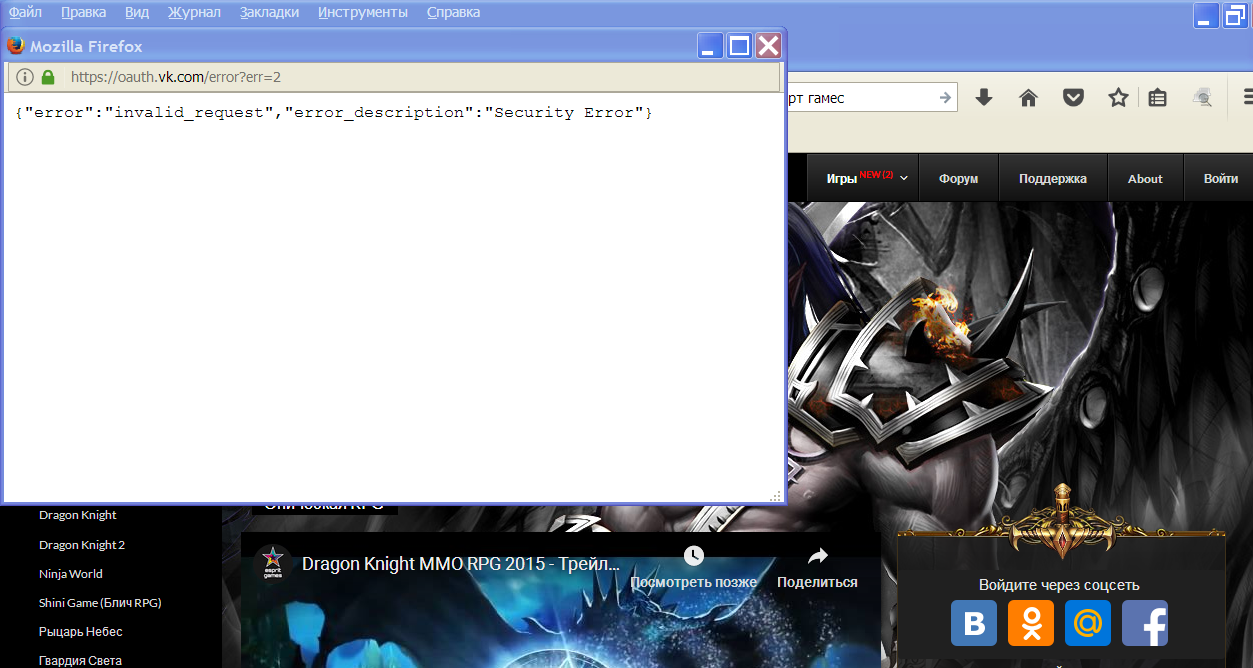Log in with the Odnoklassniki icon
This screenshot has height=668, width=1253.
pos(1031,623)
